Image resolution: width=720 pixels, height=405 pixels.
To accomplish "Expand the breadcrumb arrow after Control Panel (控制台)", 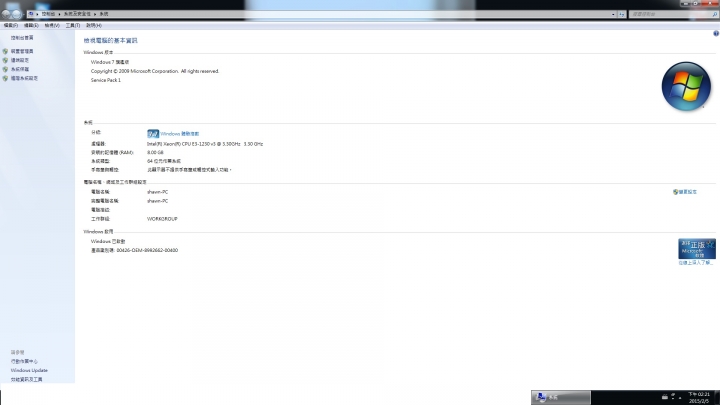I will coord(59,14).
